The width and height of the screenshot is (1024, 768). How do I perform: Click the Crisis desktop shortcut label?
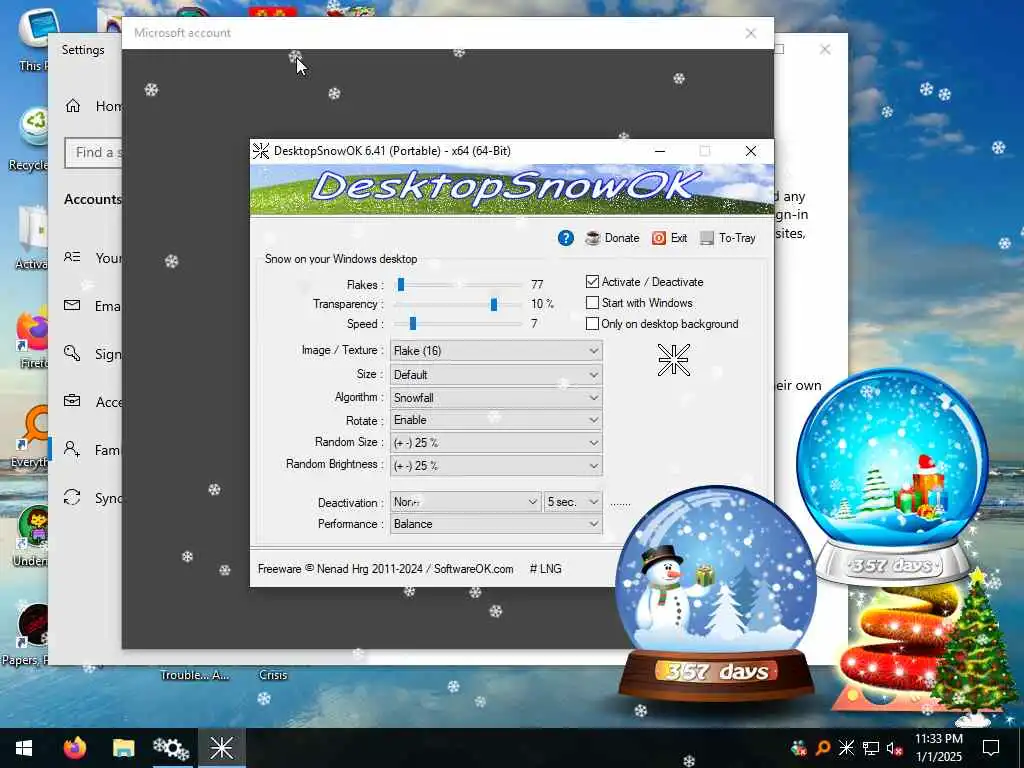[x=273, y=675]
